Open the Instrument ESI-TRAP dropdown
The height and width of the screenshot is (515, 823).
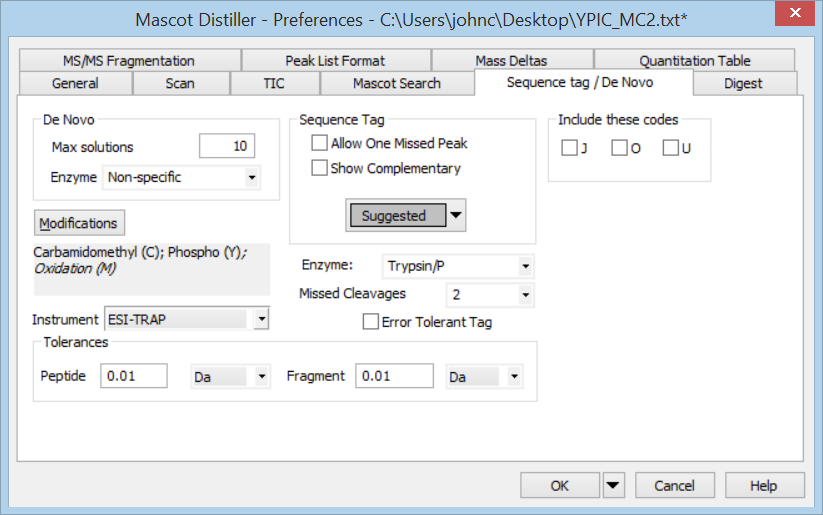point(187,319)
